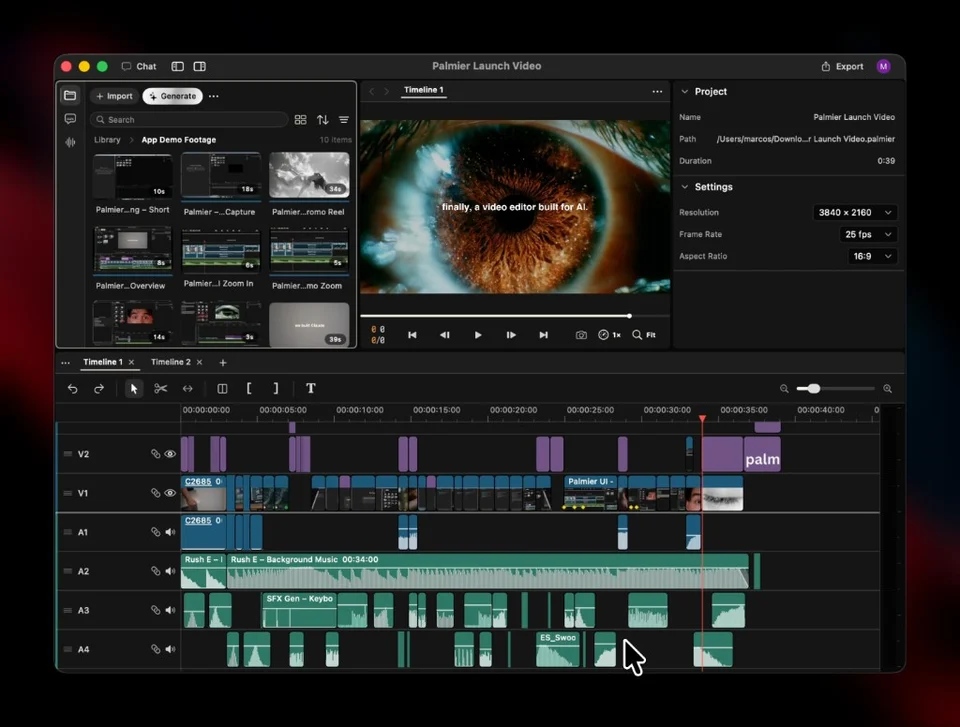Zoom in timeline with plus magnifier
The image size is (960, 727).
(x=888, y=388)
